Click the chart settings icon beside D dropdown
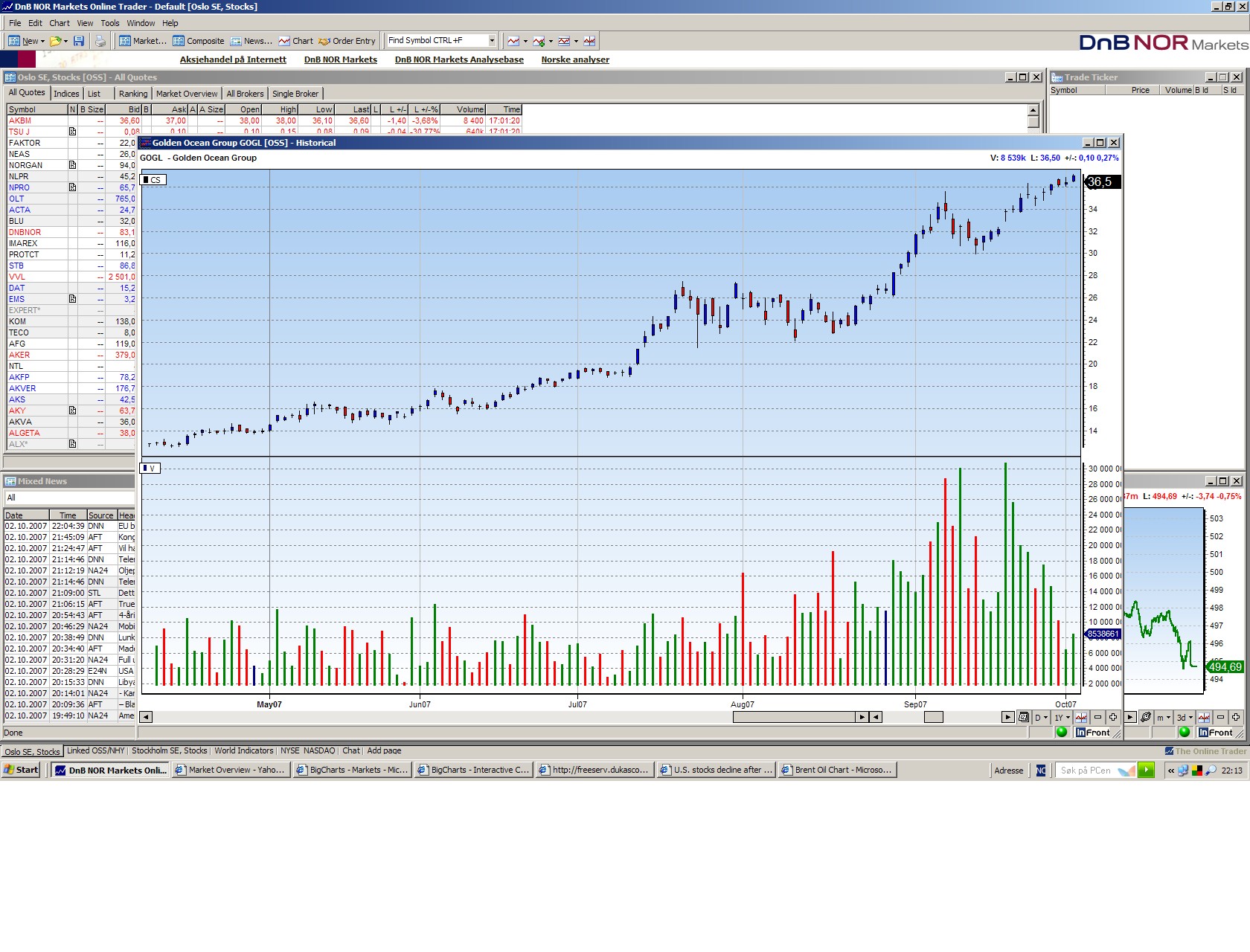The image size is (1250, 952). [x=1024, y=717]
